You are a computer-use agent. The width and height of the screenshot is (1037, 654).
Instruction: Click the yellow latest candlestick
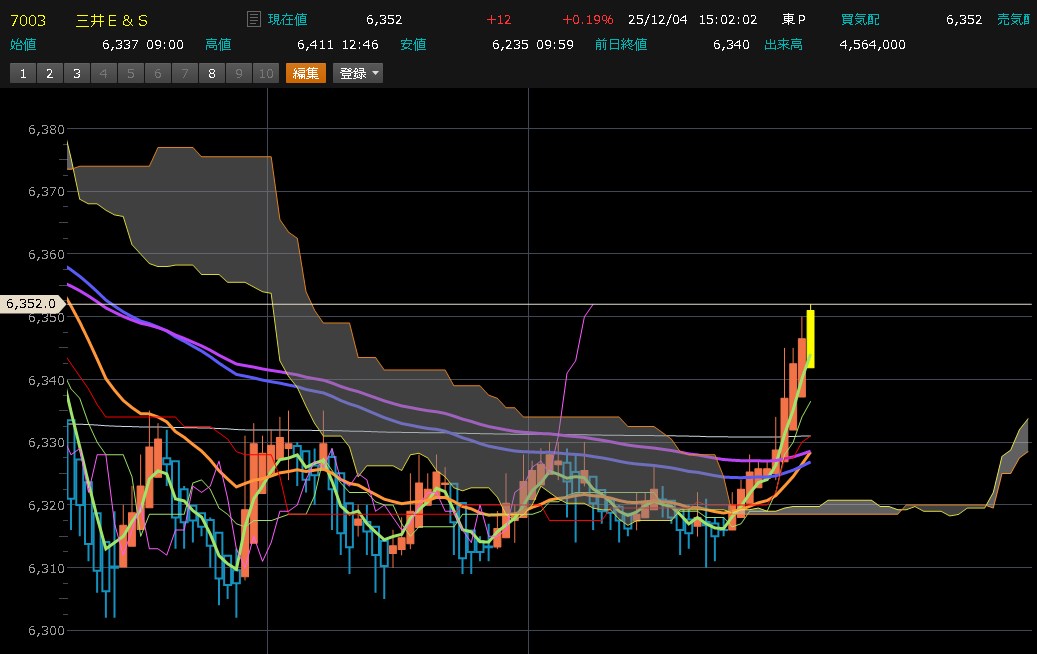[810, 338]
